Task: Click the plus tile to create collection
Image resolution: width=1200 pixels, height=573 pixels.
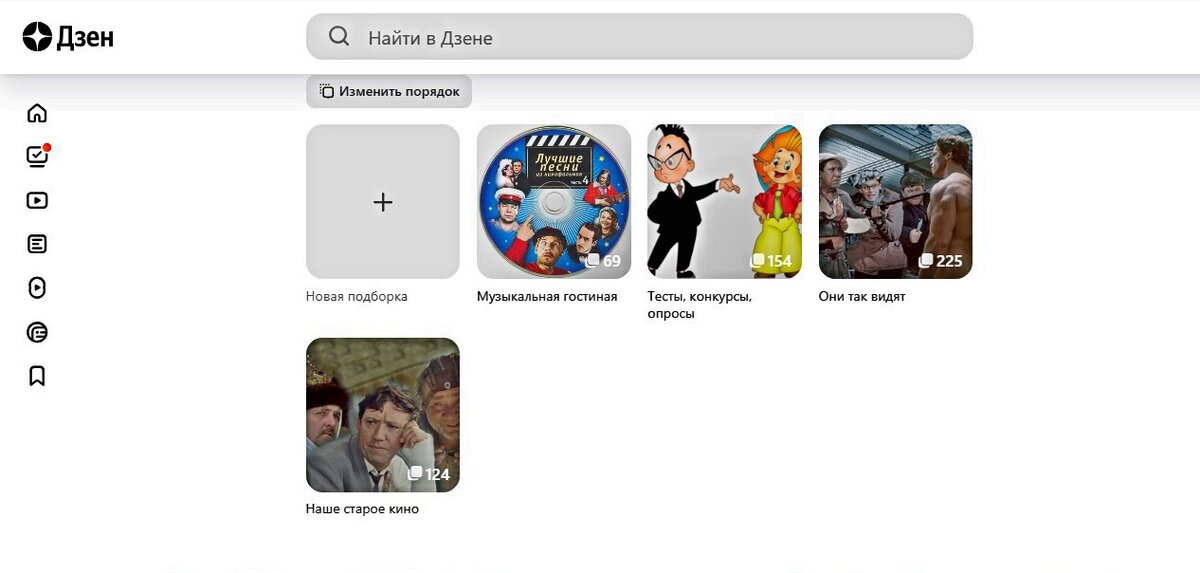Action: click(x=383, y=202)
